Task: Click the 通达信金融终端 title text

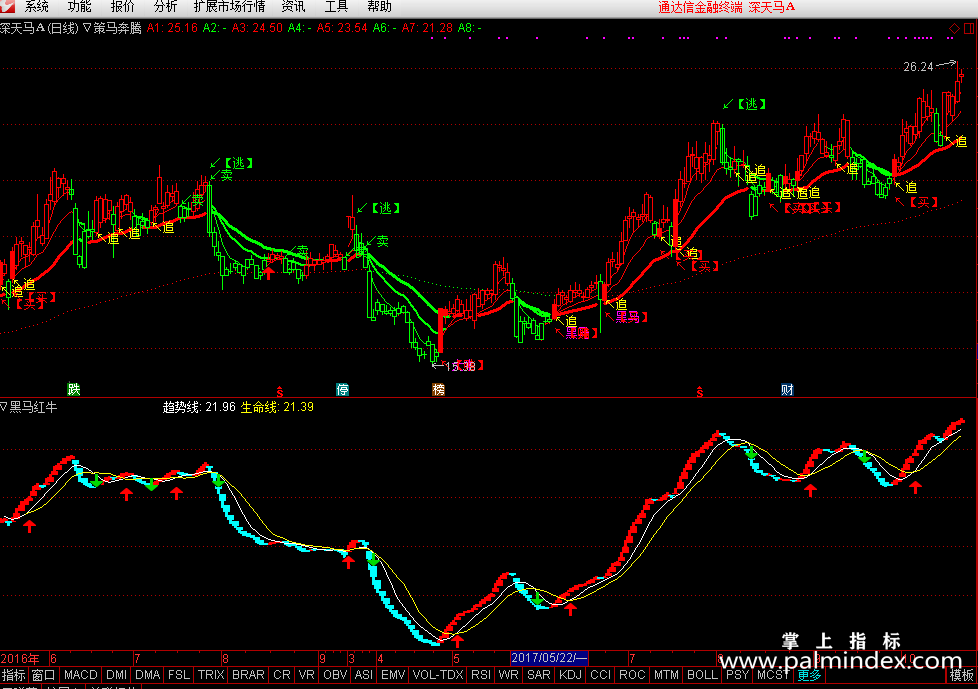Action: tap(700, 7)
